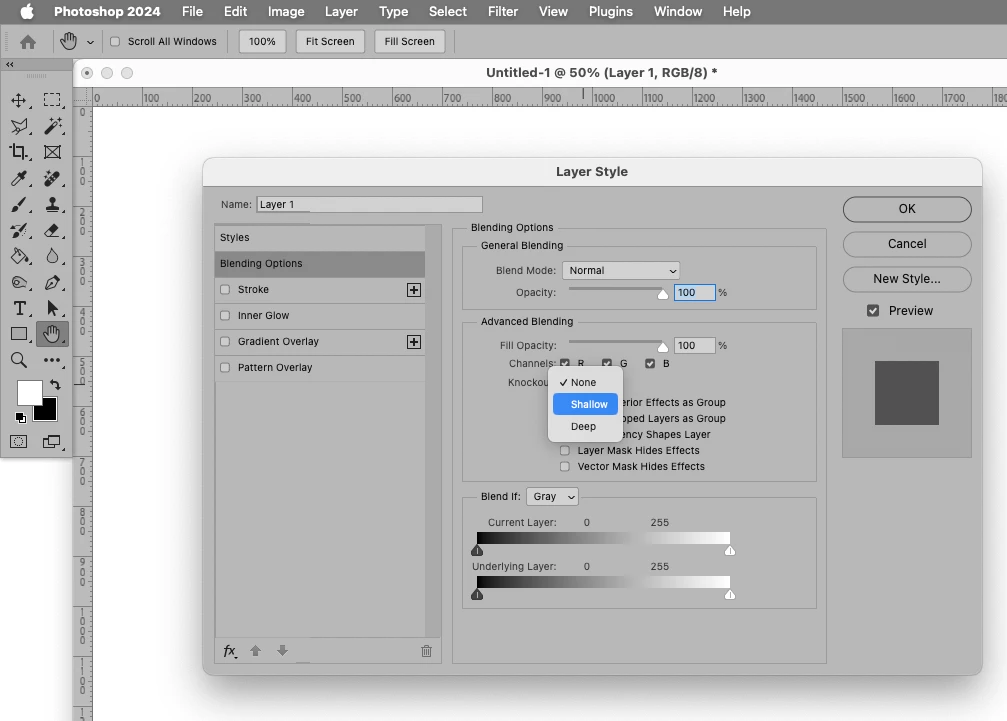1007x721 pixels.
Task: Check Layer Mask Hides Effects
Action: [x=565, y=451]
